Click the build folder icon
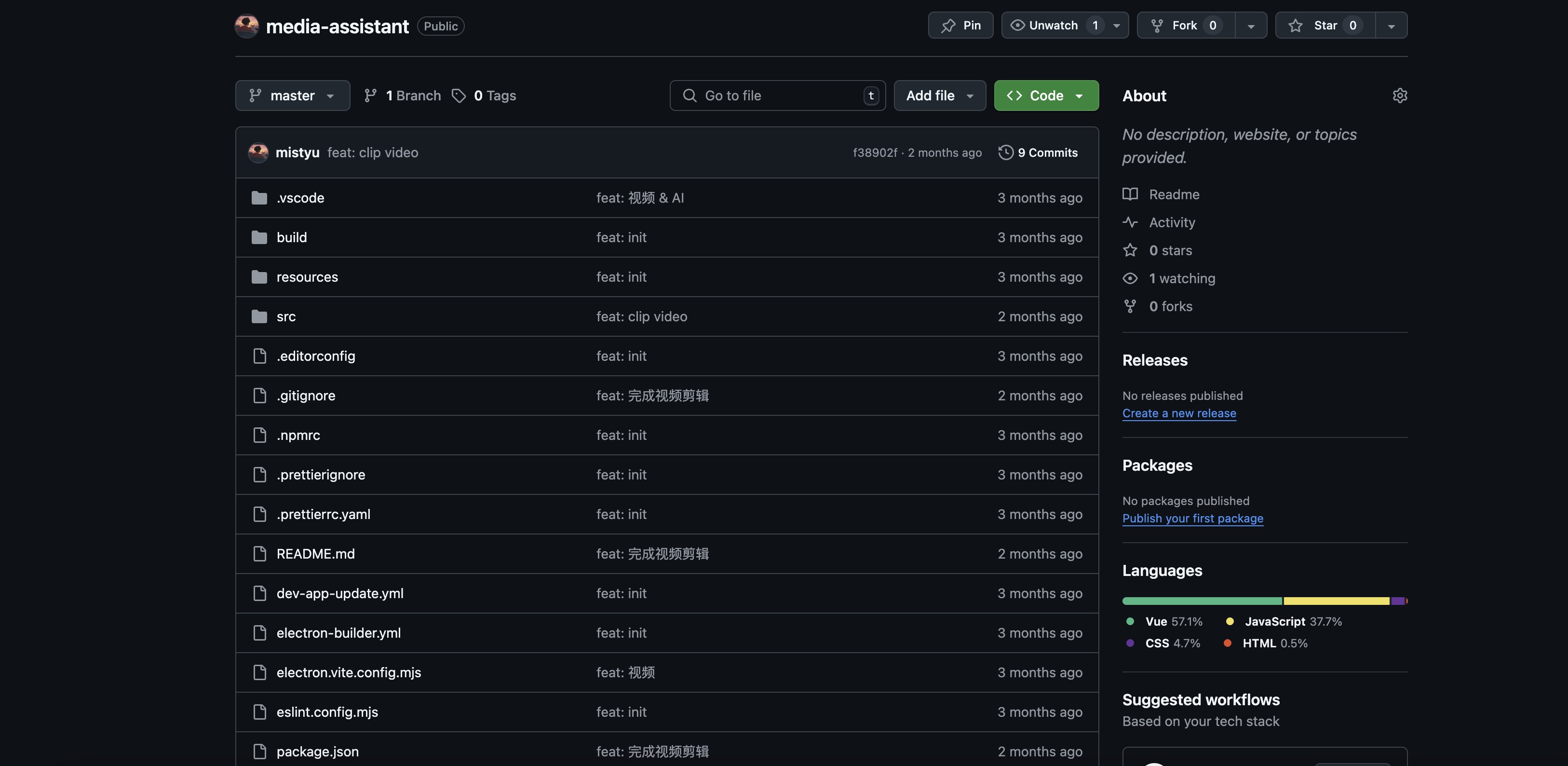 (259, 237)
